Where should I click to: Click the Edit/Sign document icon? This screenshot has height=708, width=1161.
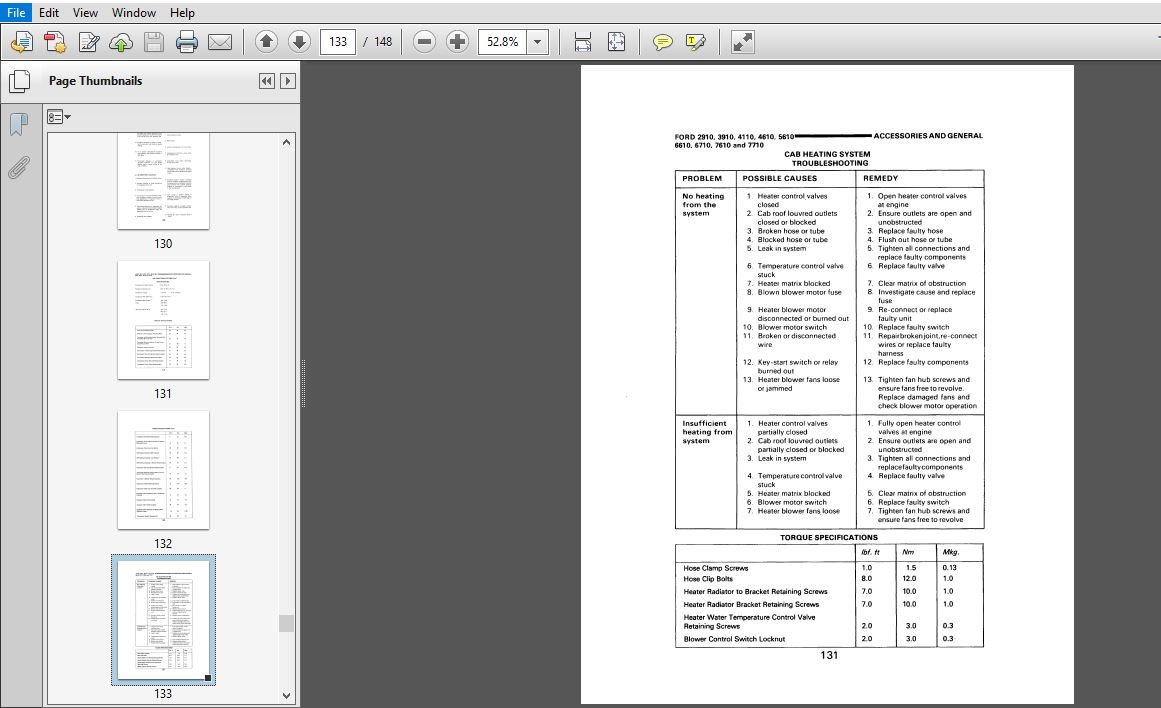coord(88,42)
